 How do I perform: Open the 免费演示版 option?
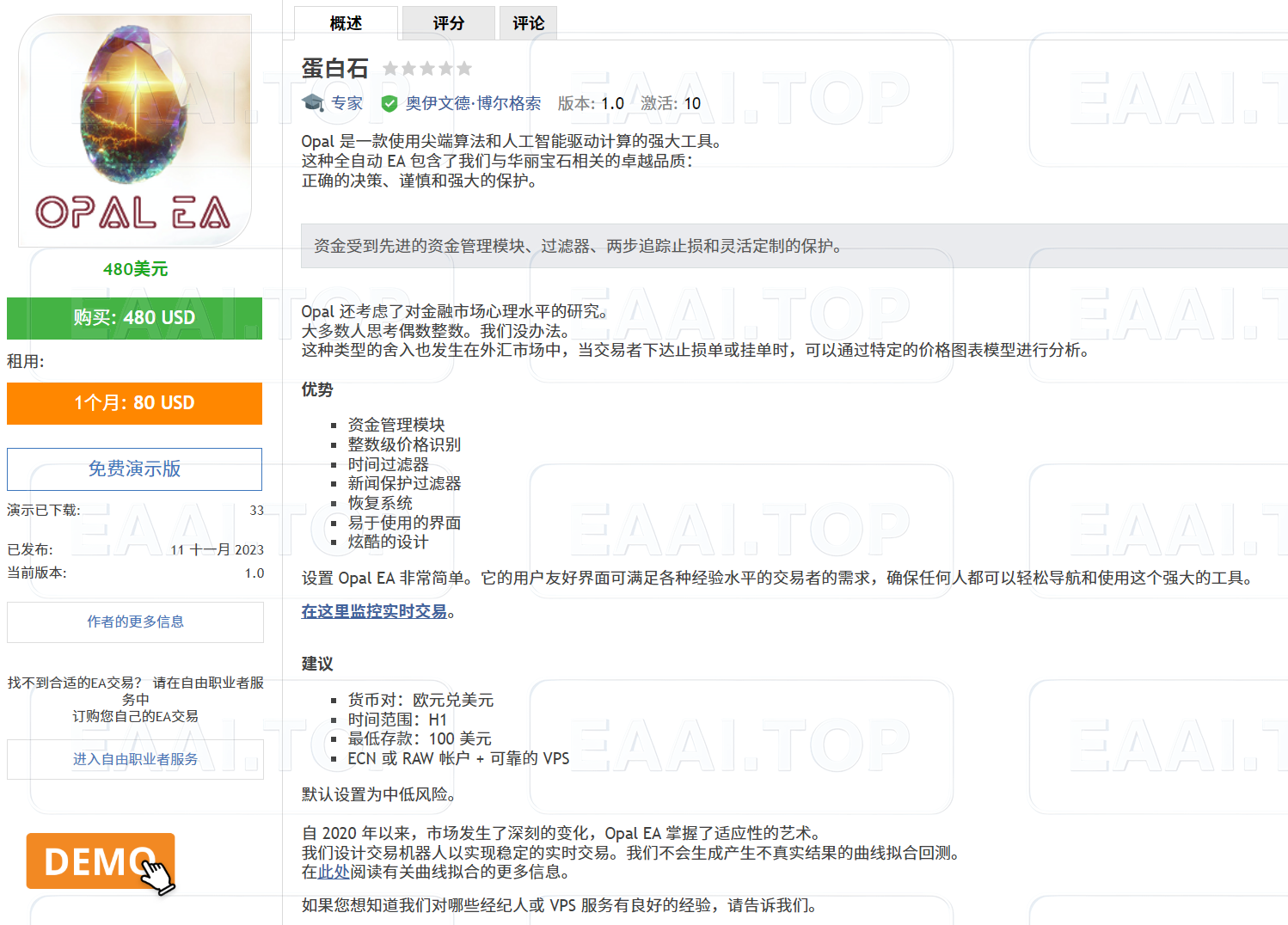(x=134, y=469)
